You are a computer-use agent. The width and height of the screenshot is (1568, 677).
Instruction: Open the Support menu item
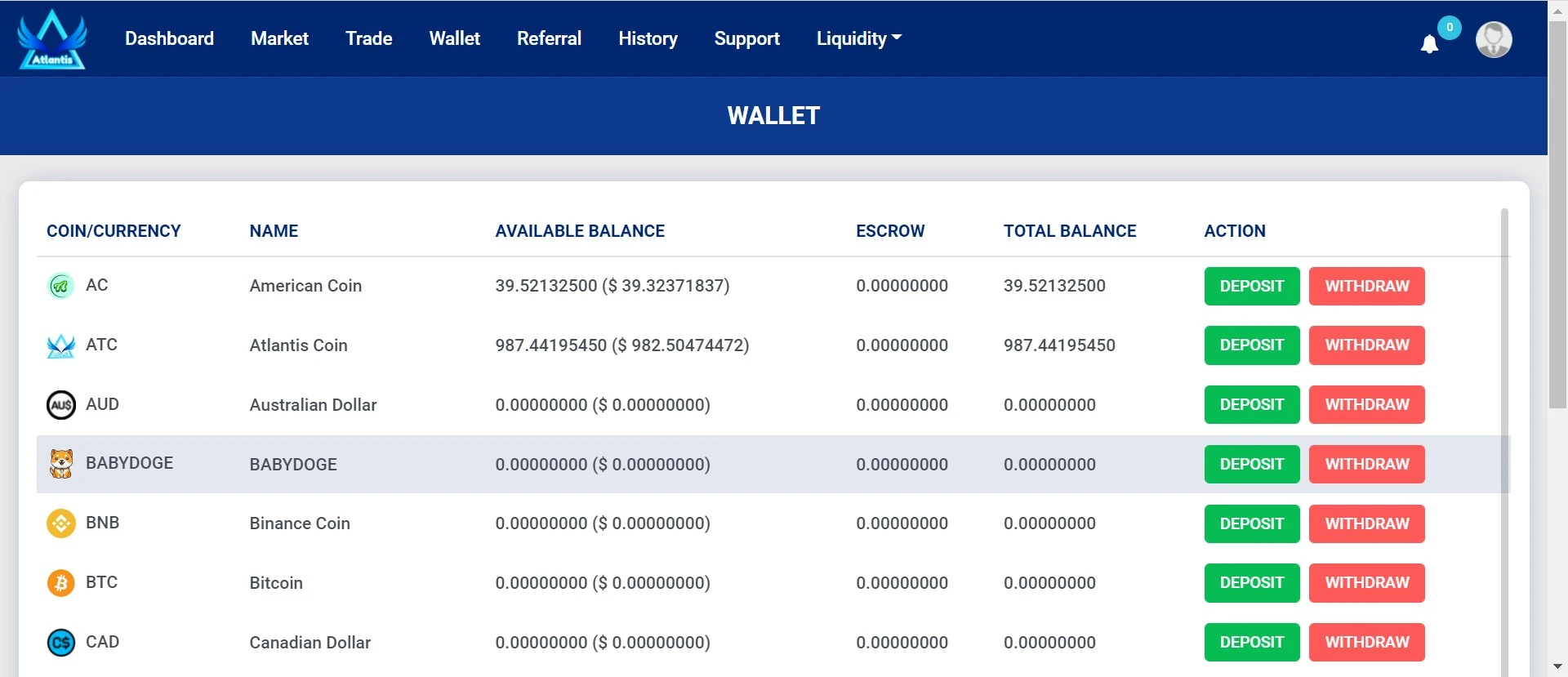[x=746, y=38]
